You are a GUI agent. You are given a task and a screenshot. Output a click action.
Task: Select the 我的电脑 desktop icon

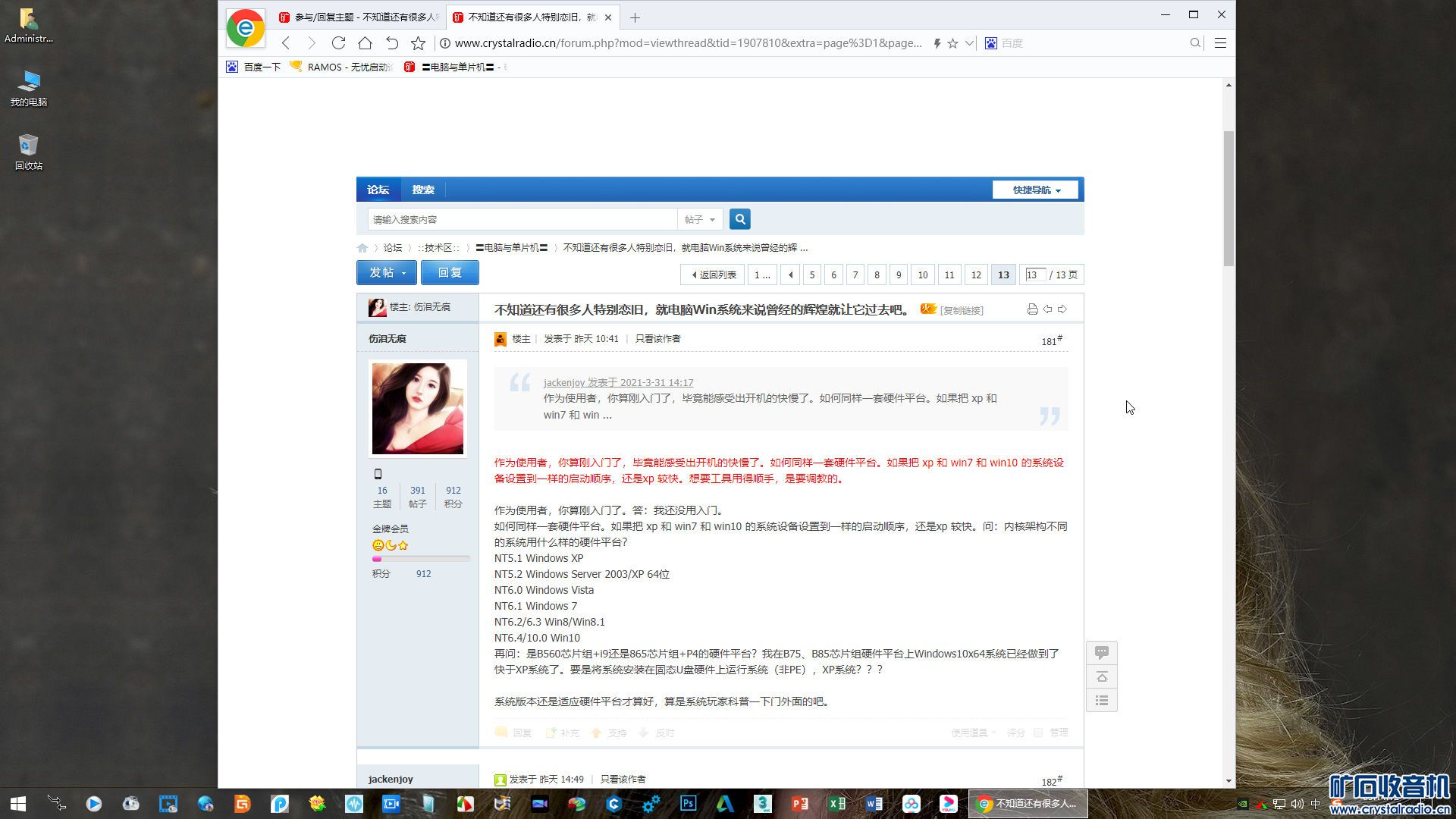pyautogui.click(x=29, y=89)
